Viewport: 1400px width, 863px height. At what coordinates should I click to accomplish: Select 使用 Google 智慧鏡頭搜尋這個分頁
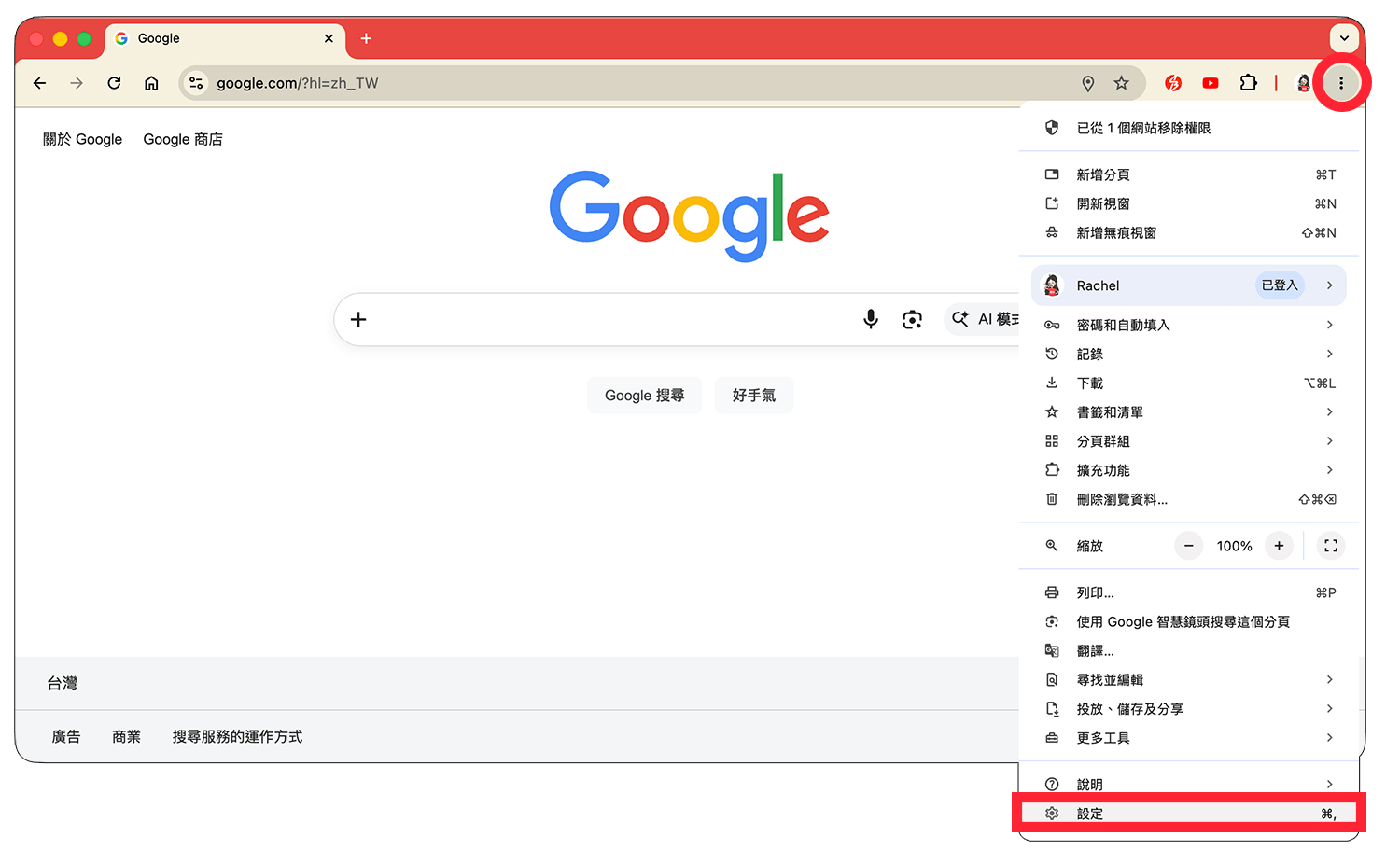coord(1189,621)
